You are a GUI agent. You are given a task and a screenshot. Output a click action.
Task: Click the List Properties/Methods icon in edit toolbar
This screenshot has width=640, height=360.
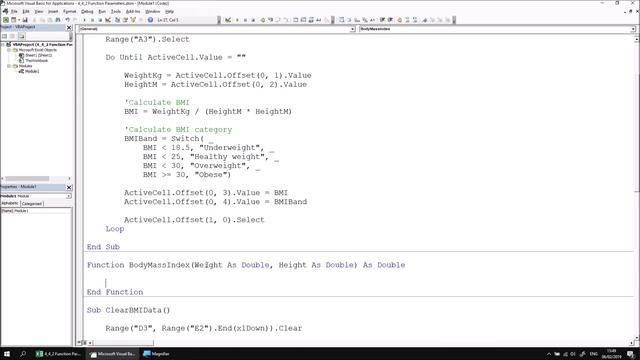pyautogui.click(x=342, y=20)
